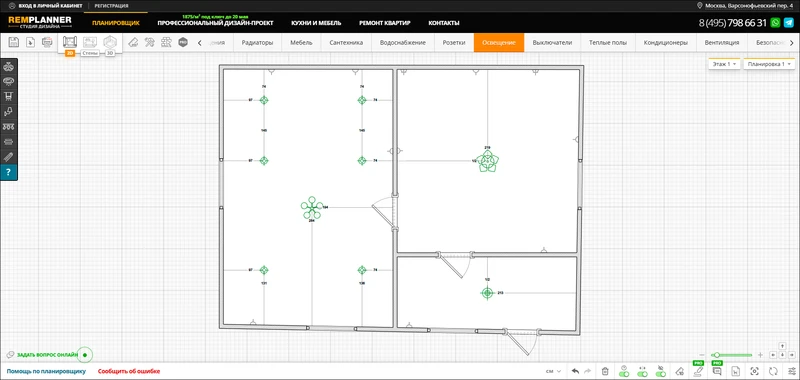Image resolution: width=800 pixels, height=380 pixels.
Task: Click the PRO comments icon
Action: pos(717,370)
